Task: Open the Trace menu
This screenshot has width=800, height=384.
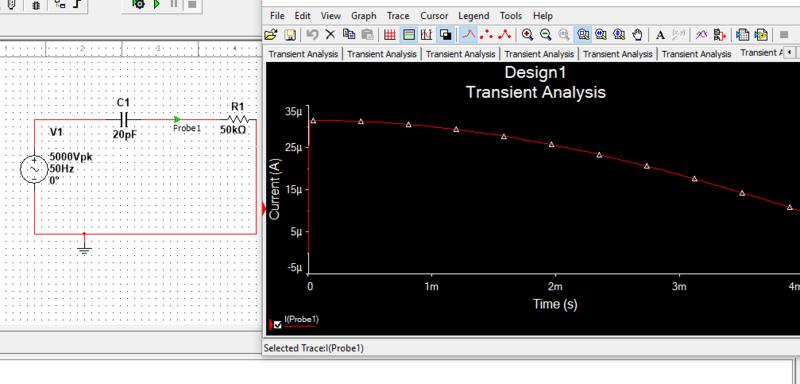Action: pyautogui.click(x=398, y=16)
